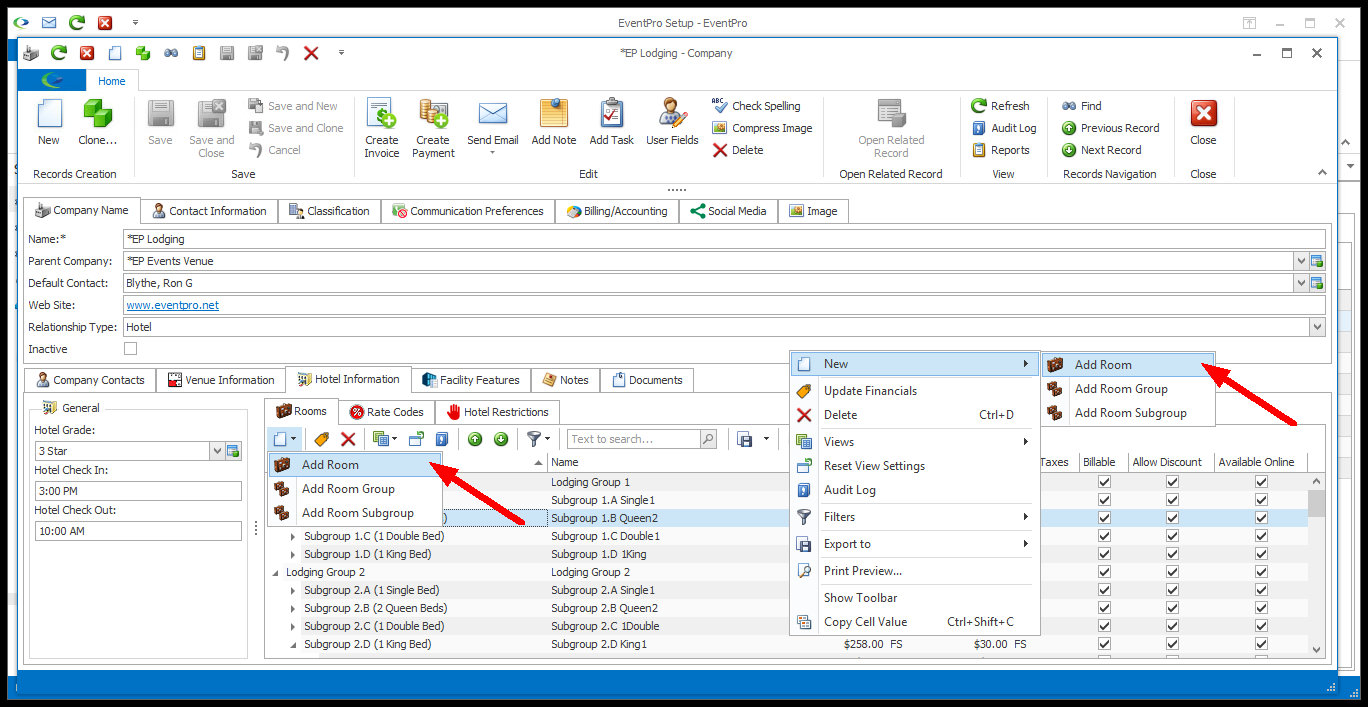Click Create Payment in the ribbon

433,128
